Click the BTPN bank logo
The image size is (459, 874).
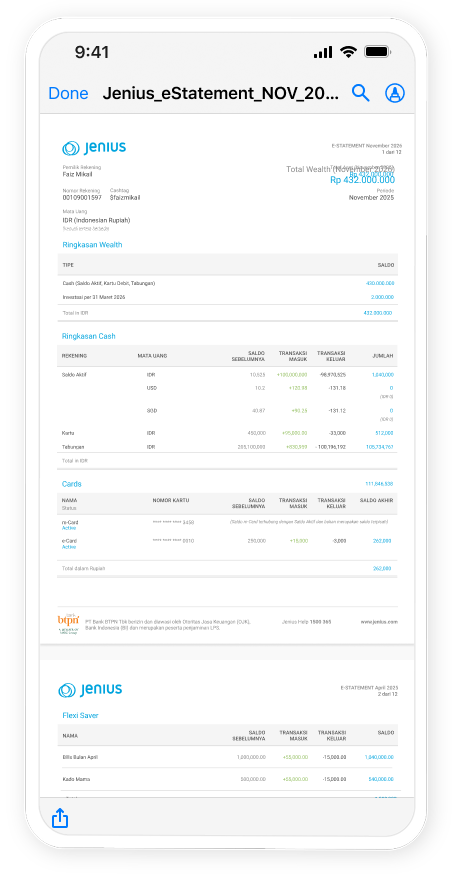(x=69, y=623)
